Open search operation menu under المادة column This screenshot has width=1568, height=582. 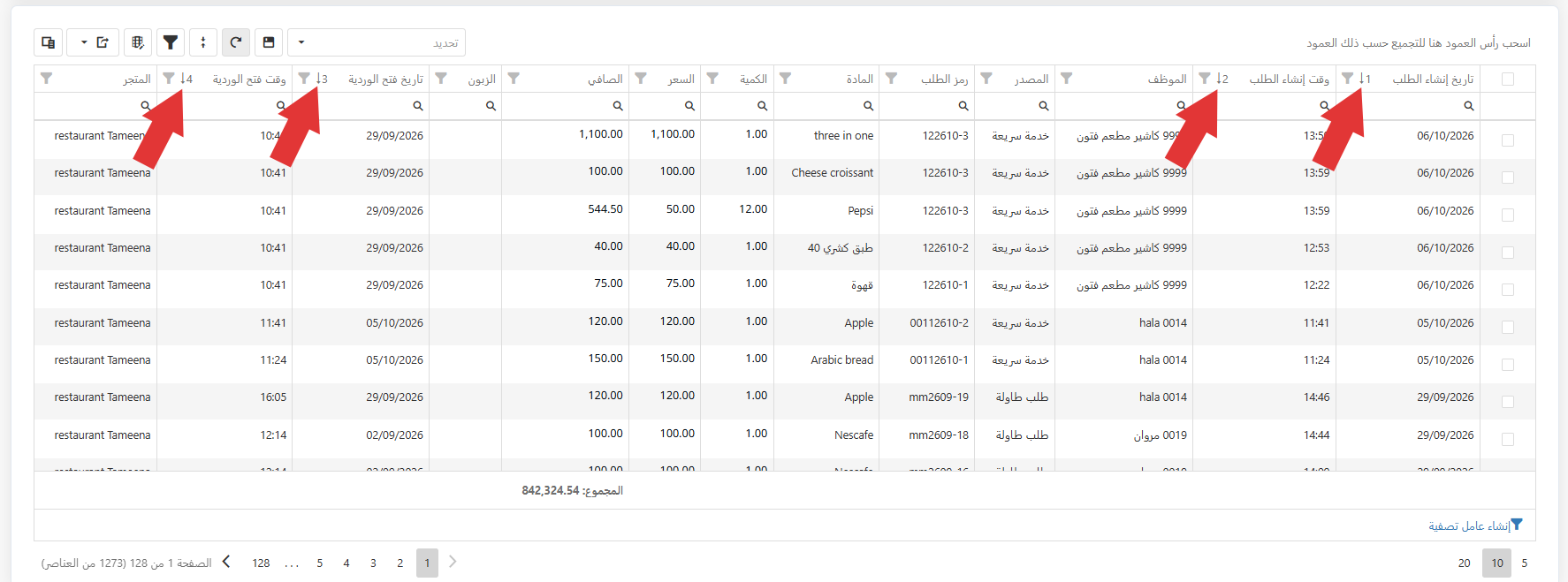tap(868, 106)
